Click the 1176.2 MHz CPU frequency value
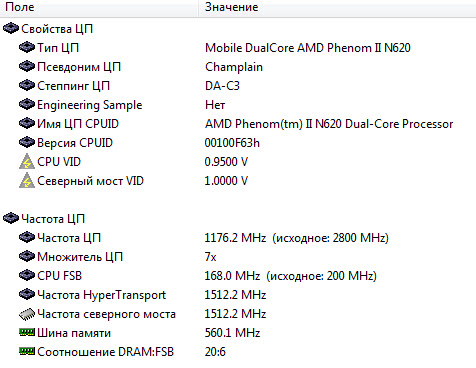476x368 pixels. tap(235, 238)
